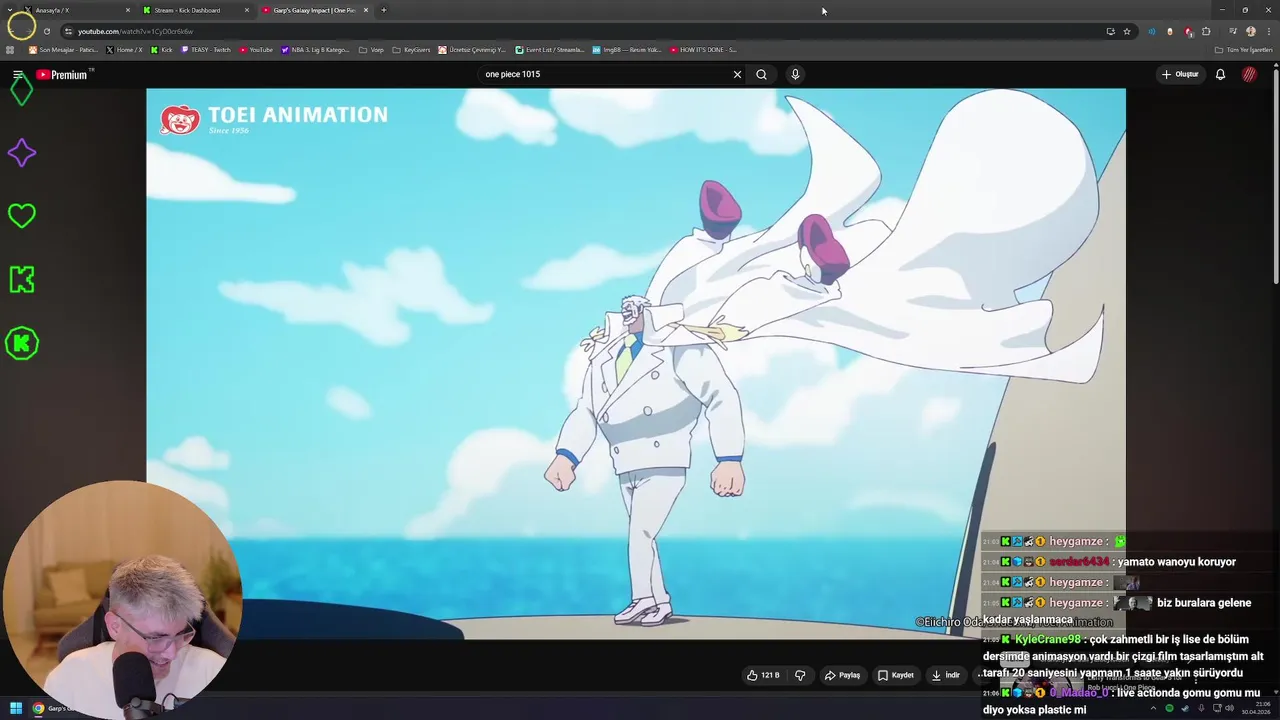This screenshot has height=720, width=1280.
Task: Open 'Event List / Streamla...' bookmark
Action: [x=550, y=50]
